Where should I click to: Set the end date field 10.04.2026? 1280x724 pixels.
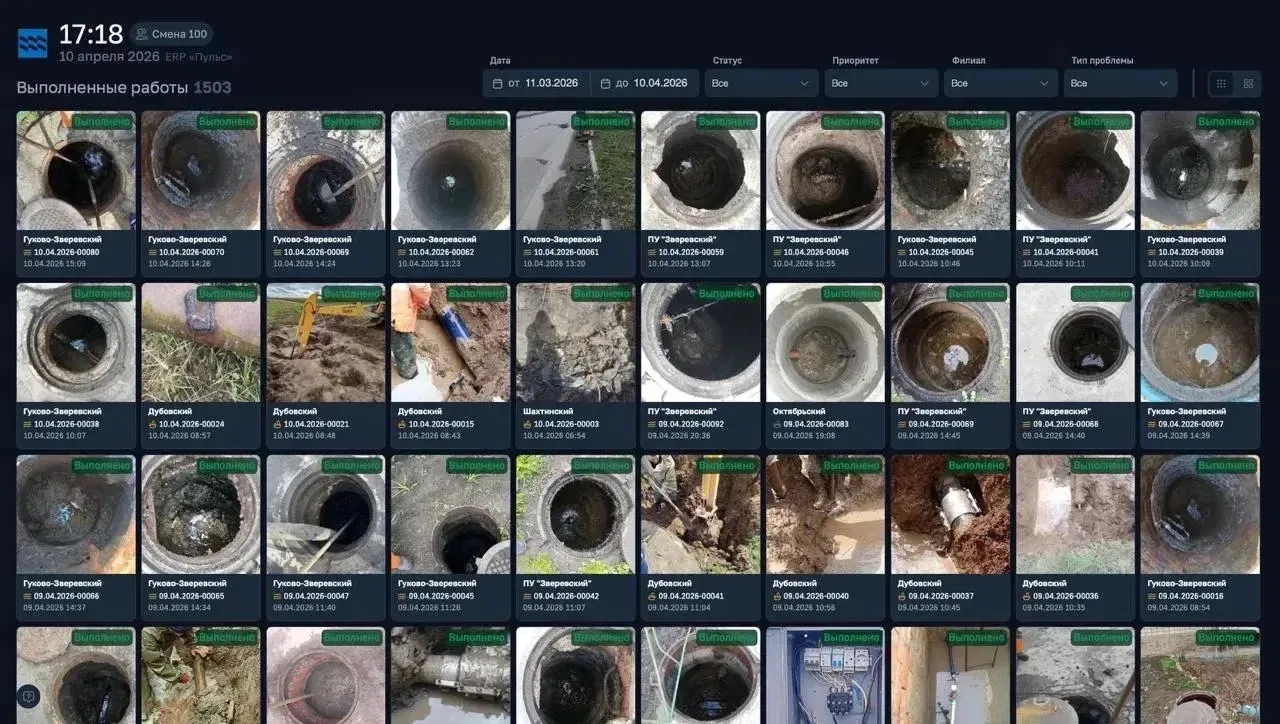[660, 83]
